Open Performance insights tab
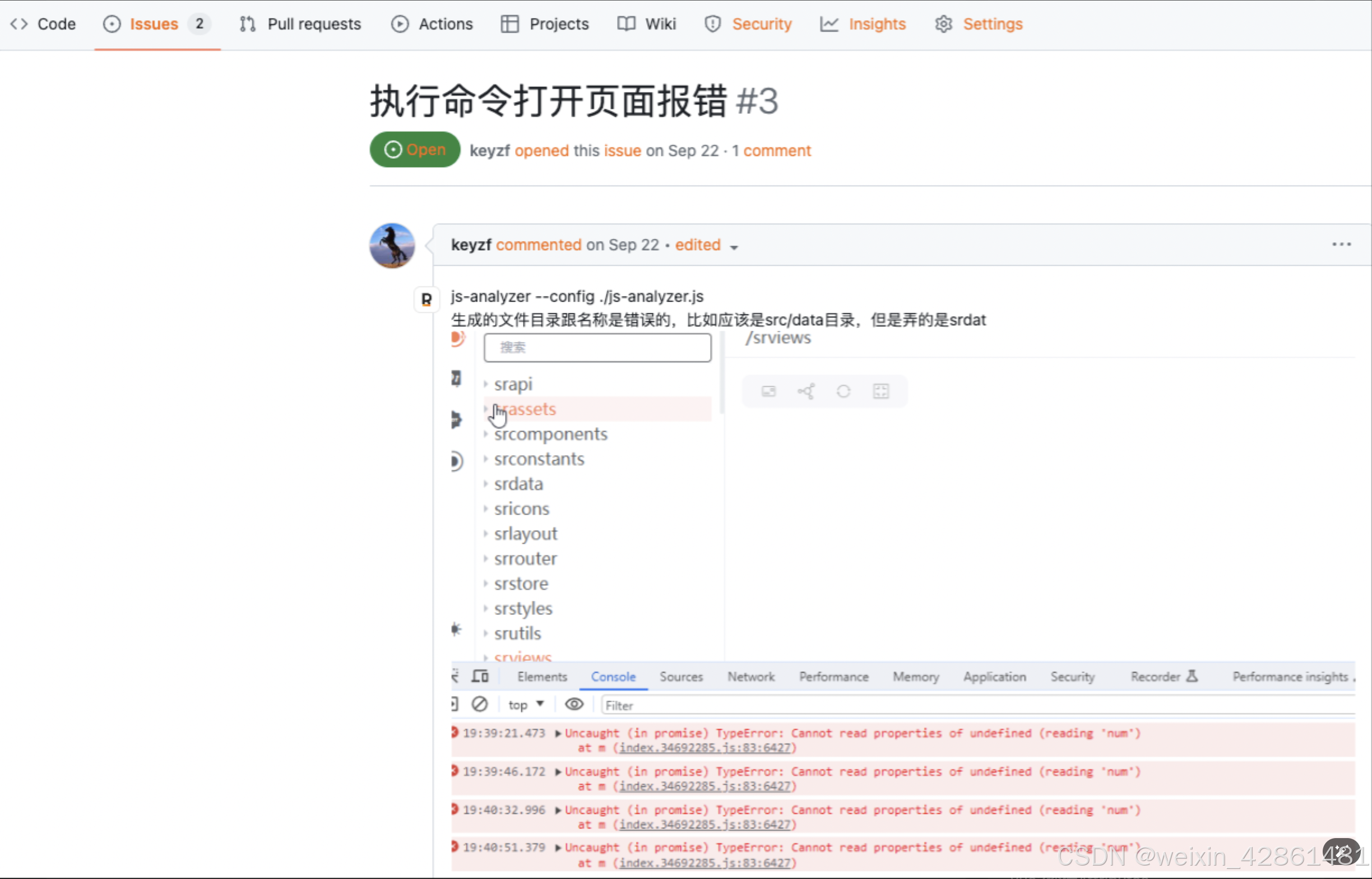 click(x=1290, y=677)
